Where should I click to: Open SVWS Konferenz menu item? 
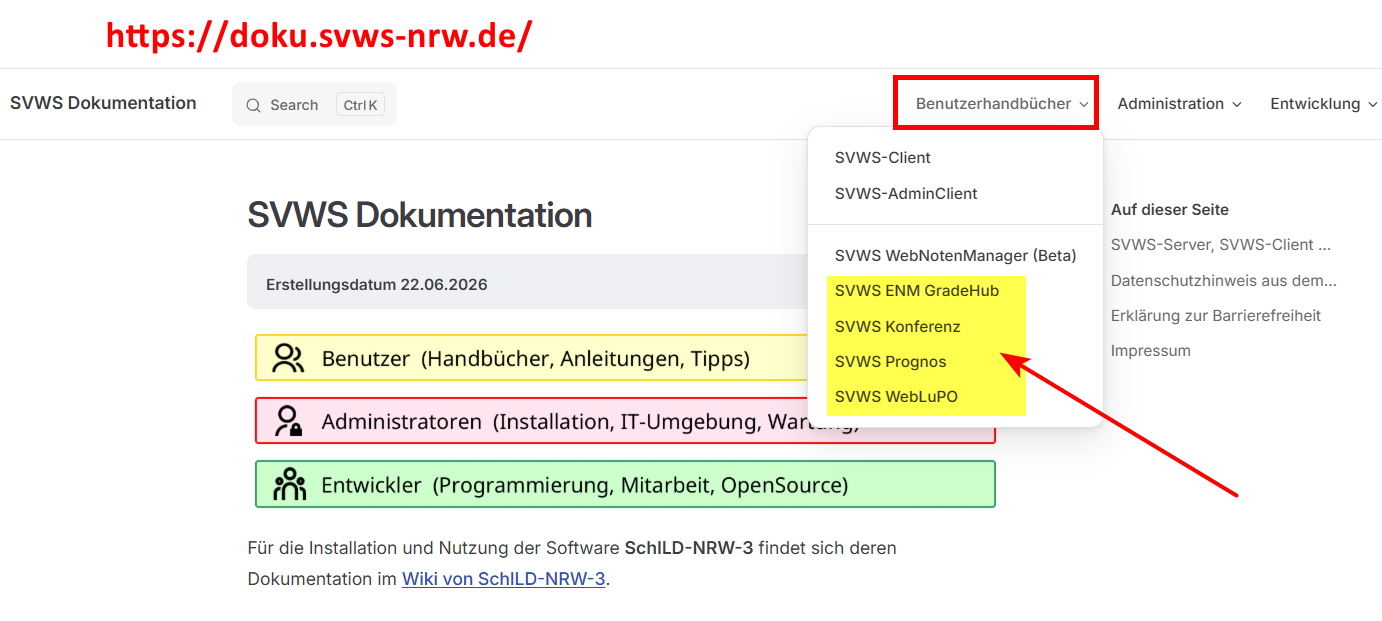[898, 326]
